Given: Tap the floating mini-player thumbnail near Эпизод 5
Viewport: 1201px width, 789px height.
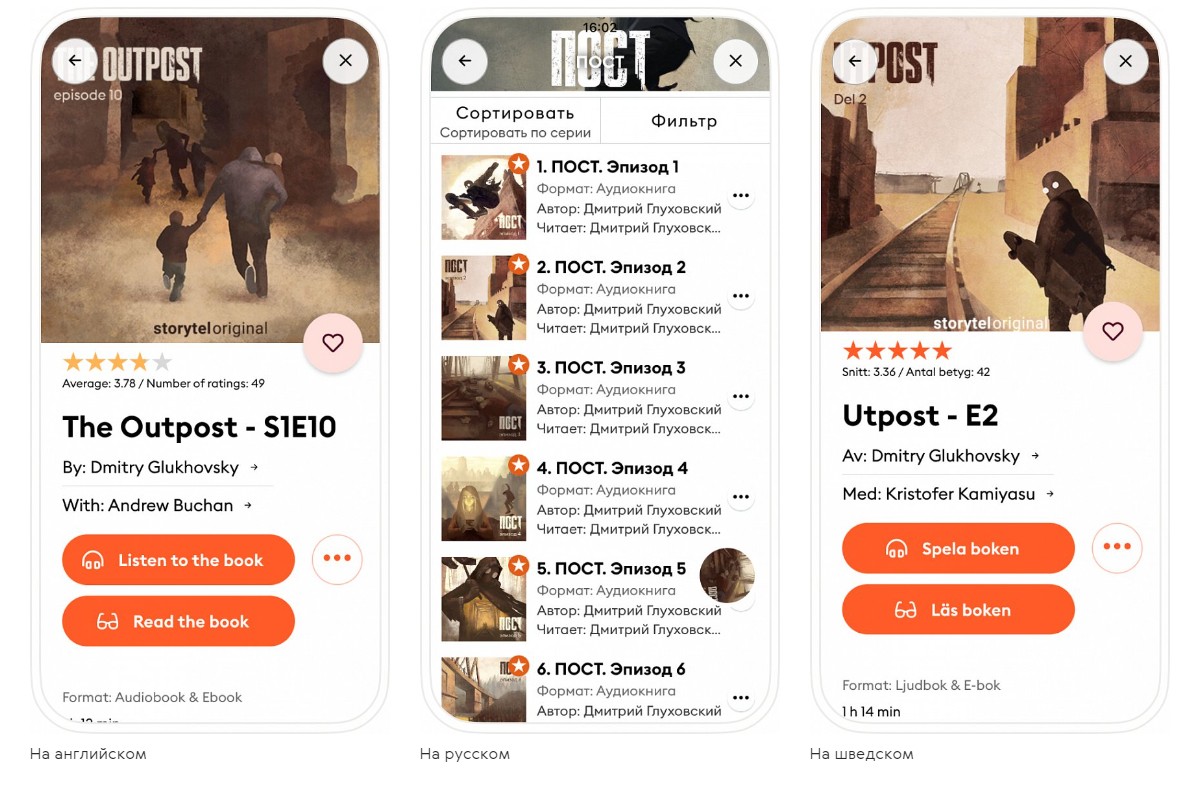Looking at the screenshot, I should (x=727, y=576).
